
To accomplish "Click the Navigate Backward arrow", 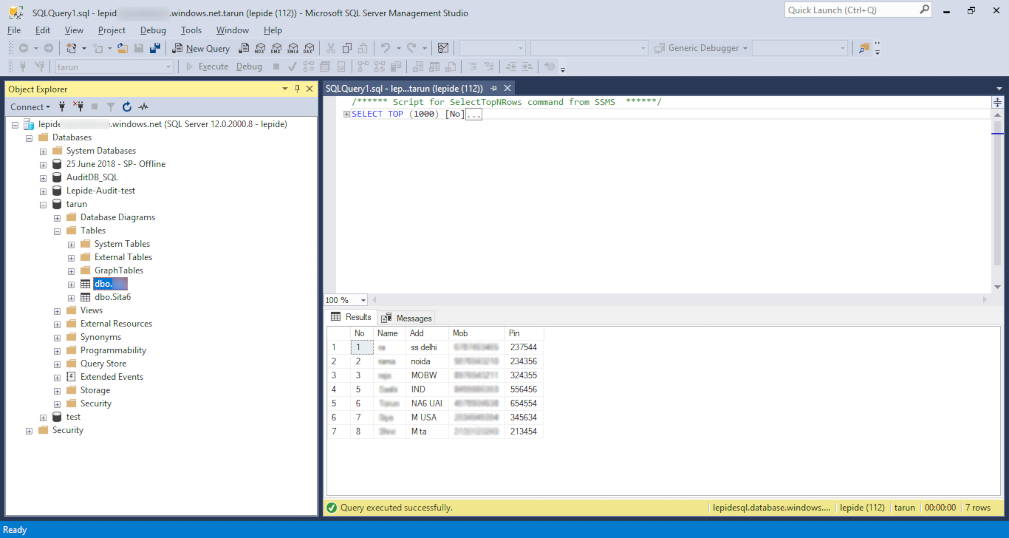I will click(x=23, y=48).
